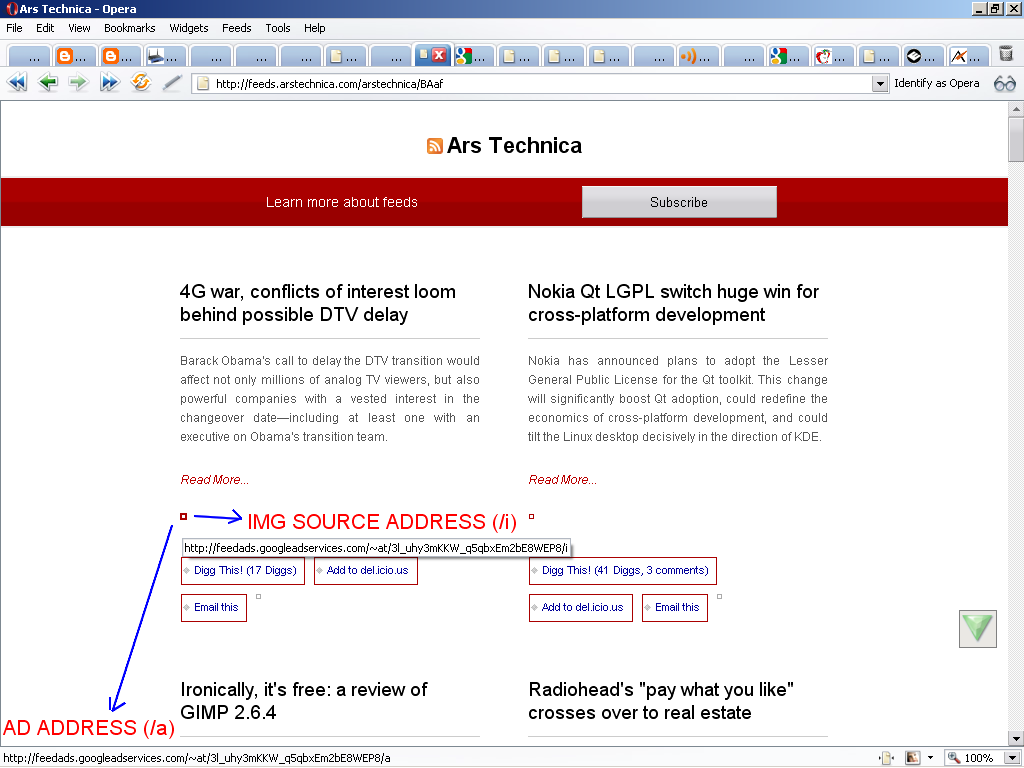Image resolution: width=1024 pixels, height=768 pixels.
Task: Click the vertical scrollbar thumb
Action: [1016, 140]
